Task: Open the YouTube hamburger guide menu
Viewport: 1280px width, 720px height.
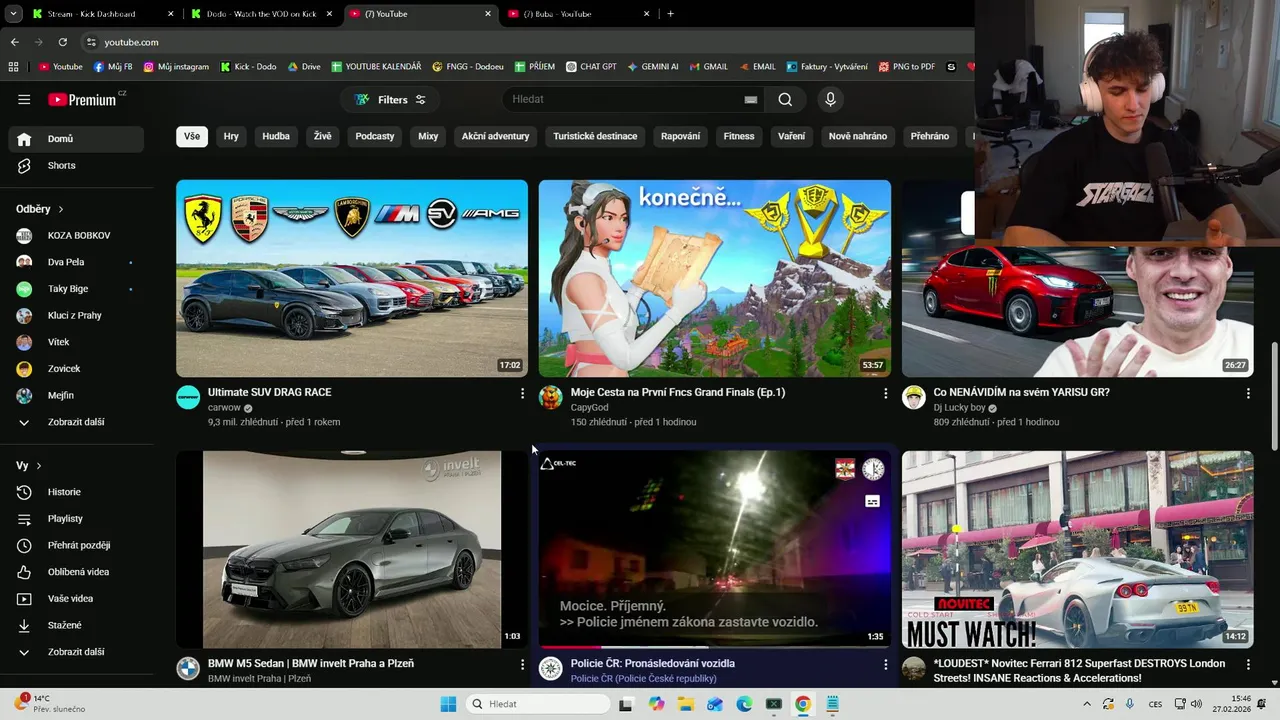Action: tap(24, 99)
